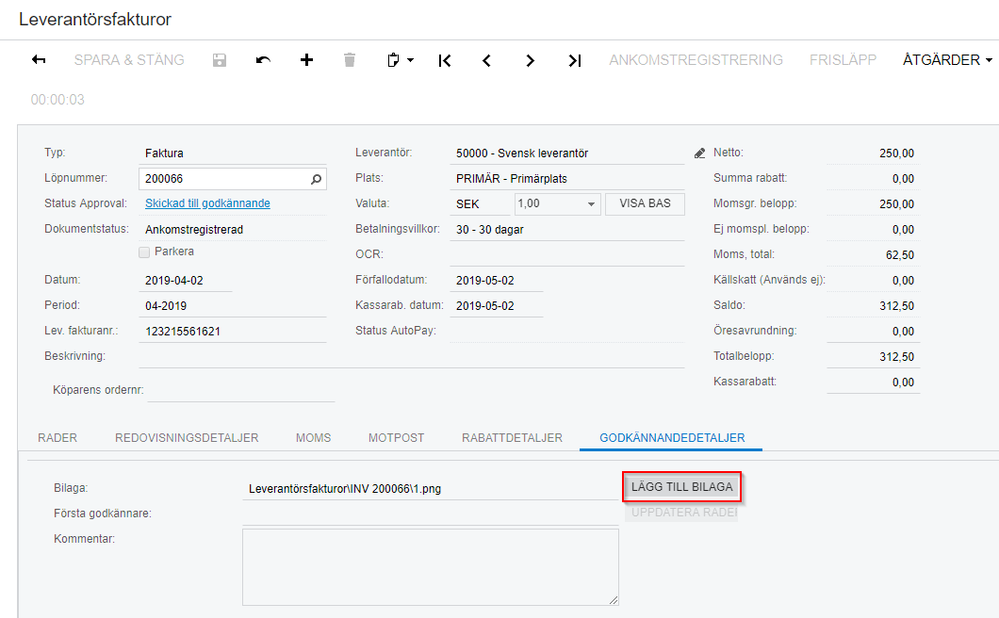The image size is (999, 618).
Task: Click the LÄGG TILL BILAGA button
Action: (x=682, y=487)
